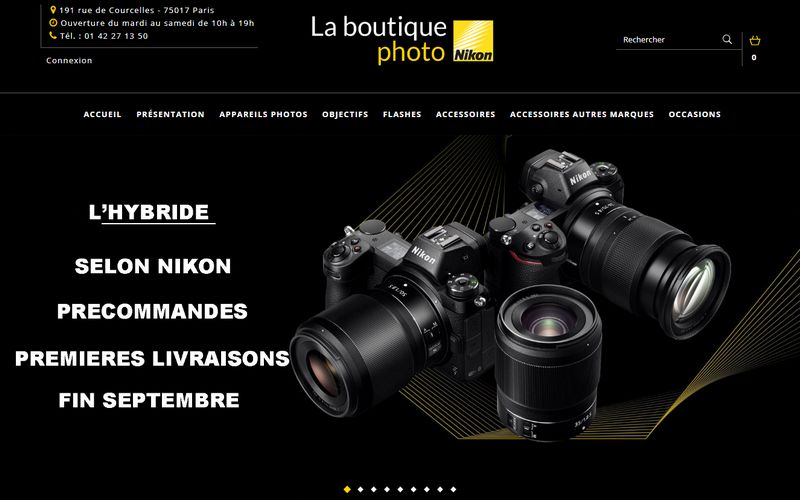Open Accessoires Autres Marques section
Image resolution: width=800 pixels, height=500 pixels.
(x=582, y=114)
